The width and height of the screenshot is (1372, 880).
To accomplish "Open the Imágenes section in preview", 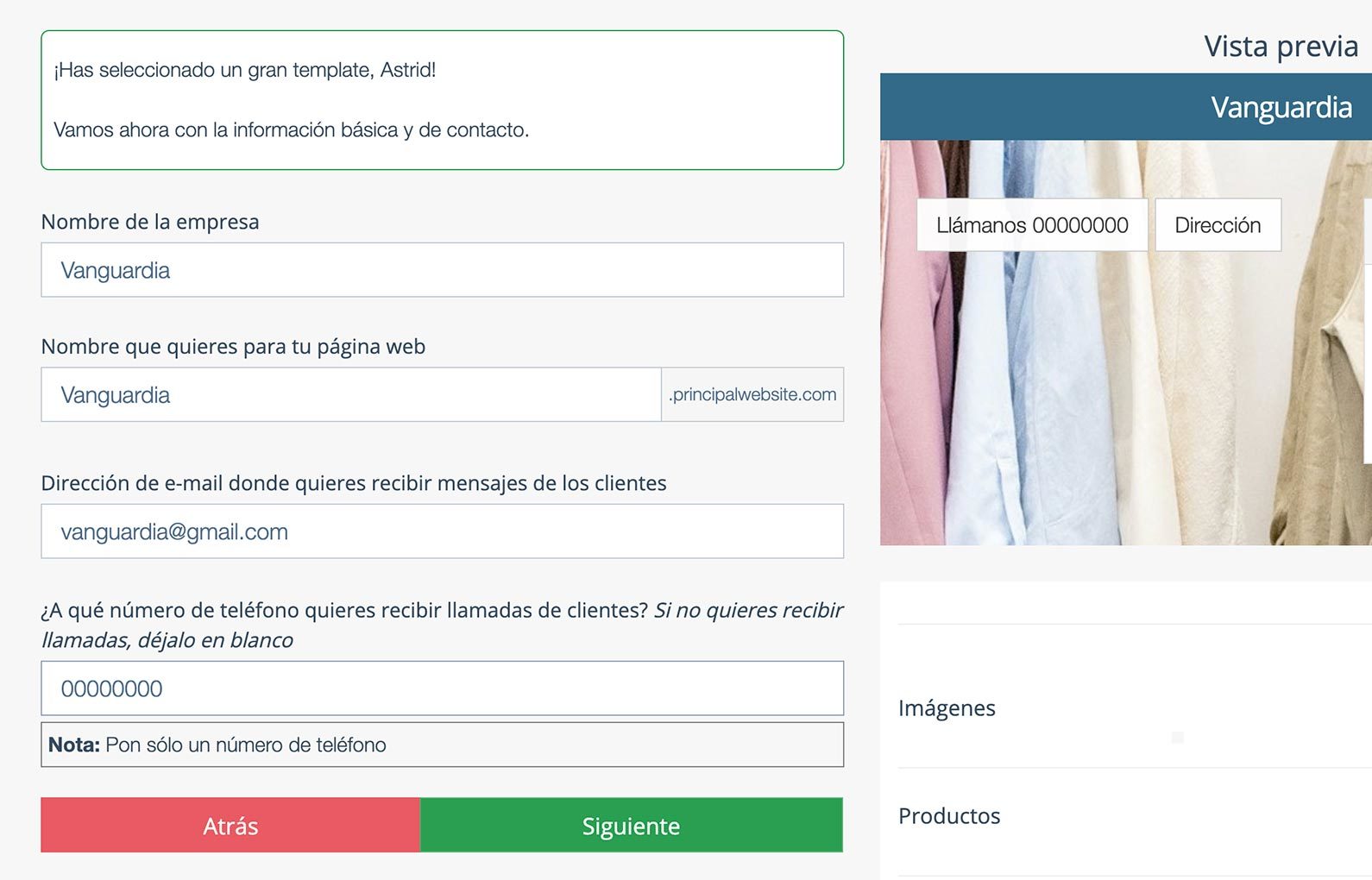I will point(947,708).
